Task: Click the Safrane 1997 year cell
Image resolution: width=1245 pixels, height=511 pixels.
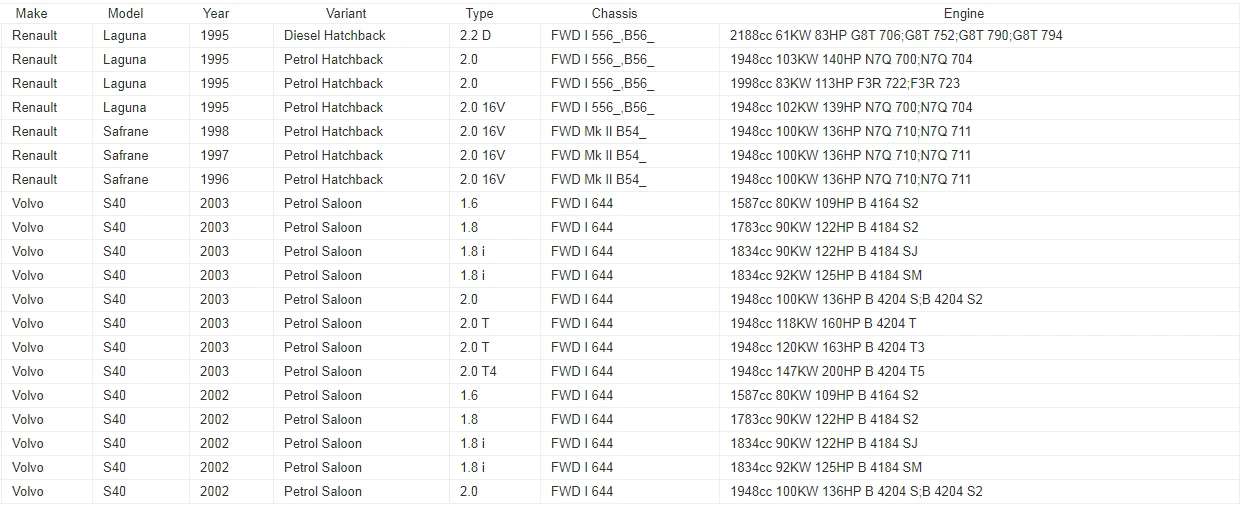Action: pos(214,155)
